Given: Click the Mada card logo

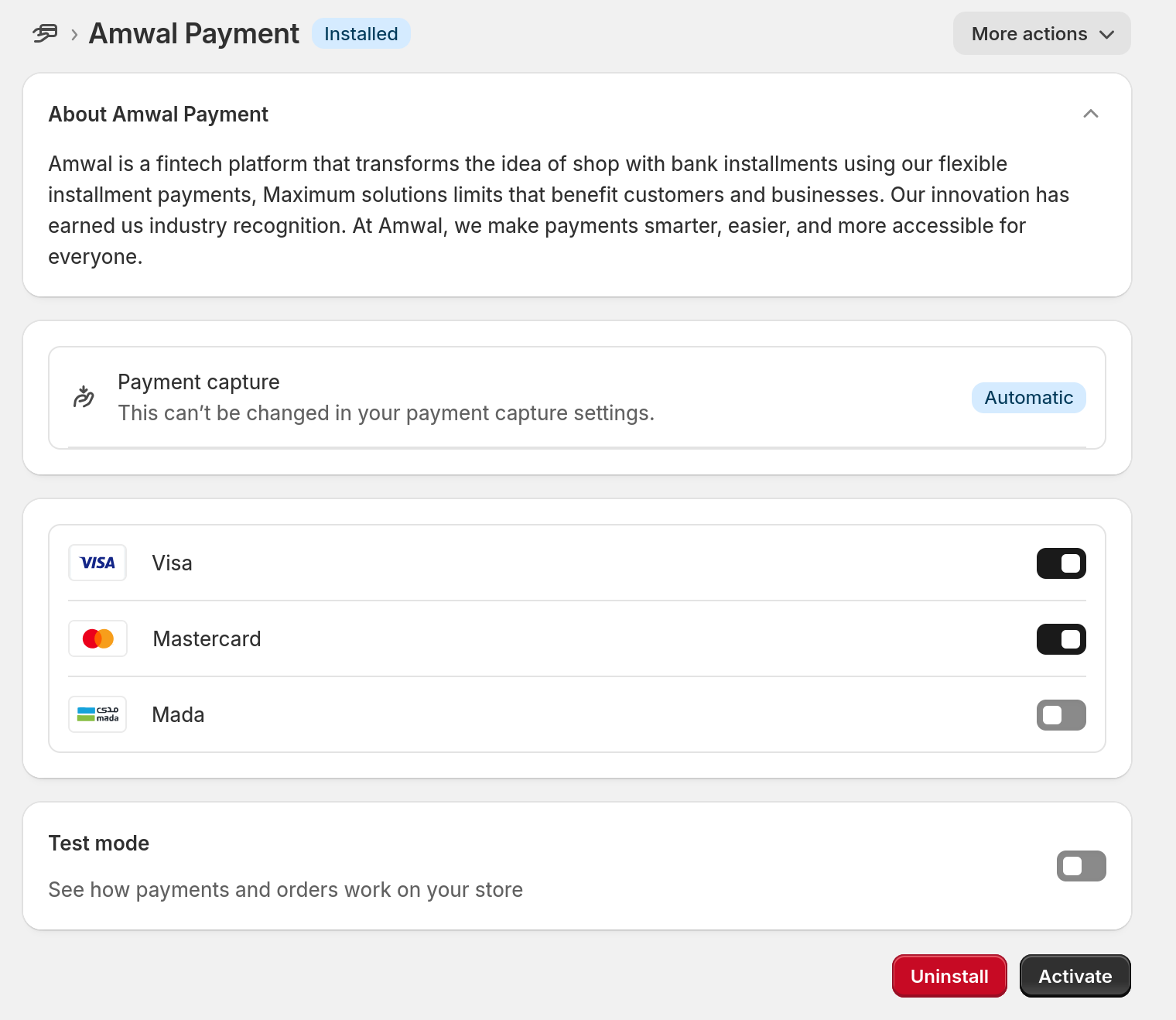Looking at the screenshot, I should pos(97,714).
